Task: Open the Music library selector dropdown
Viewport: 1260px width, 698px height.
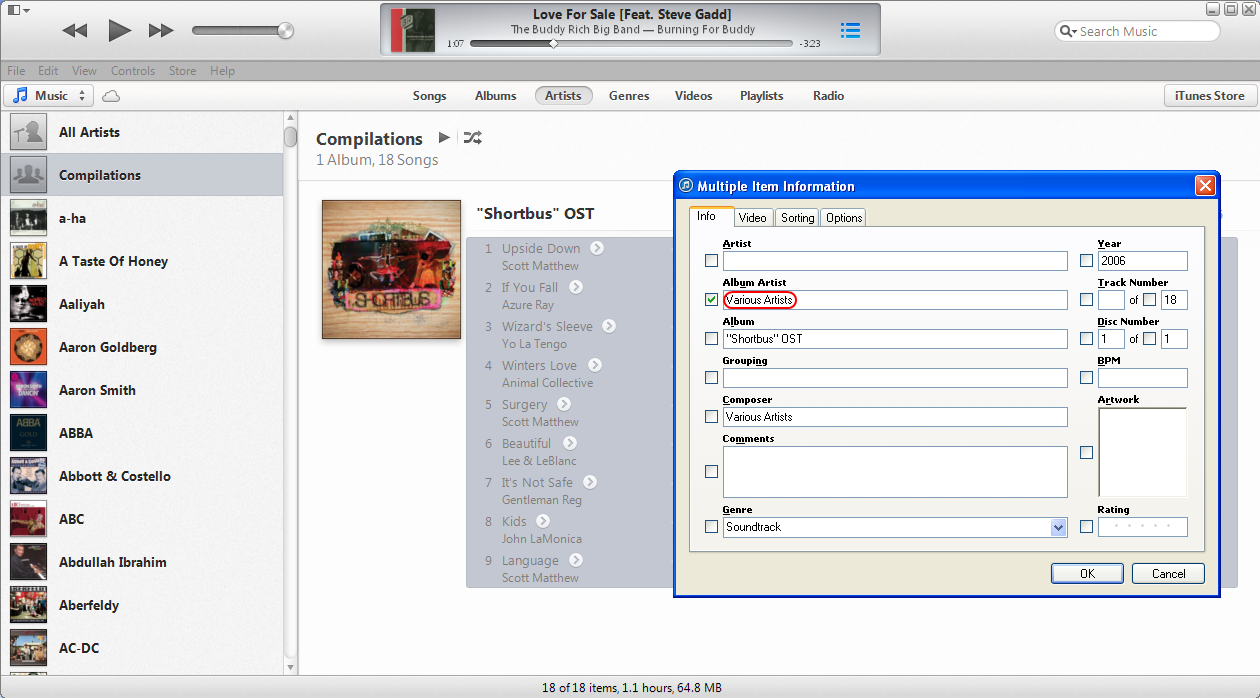Action: [x=48, y=96]
